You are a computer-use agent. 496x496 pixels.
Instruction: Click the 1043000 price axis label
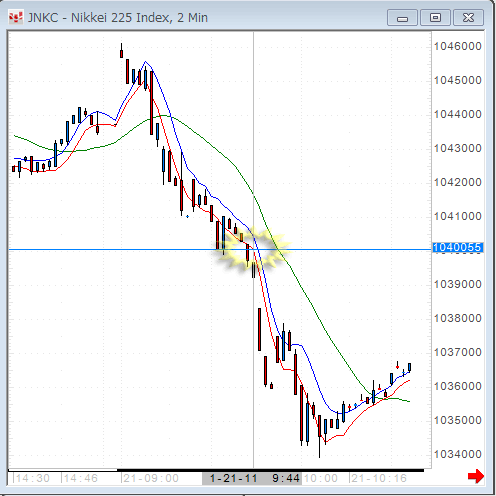click(x=457, y=148)
